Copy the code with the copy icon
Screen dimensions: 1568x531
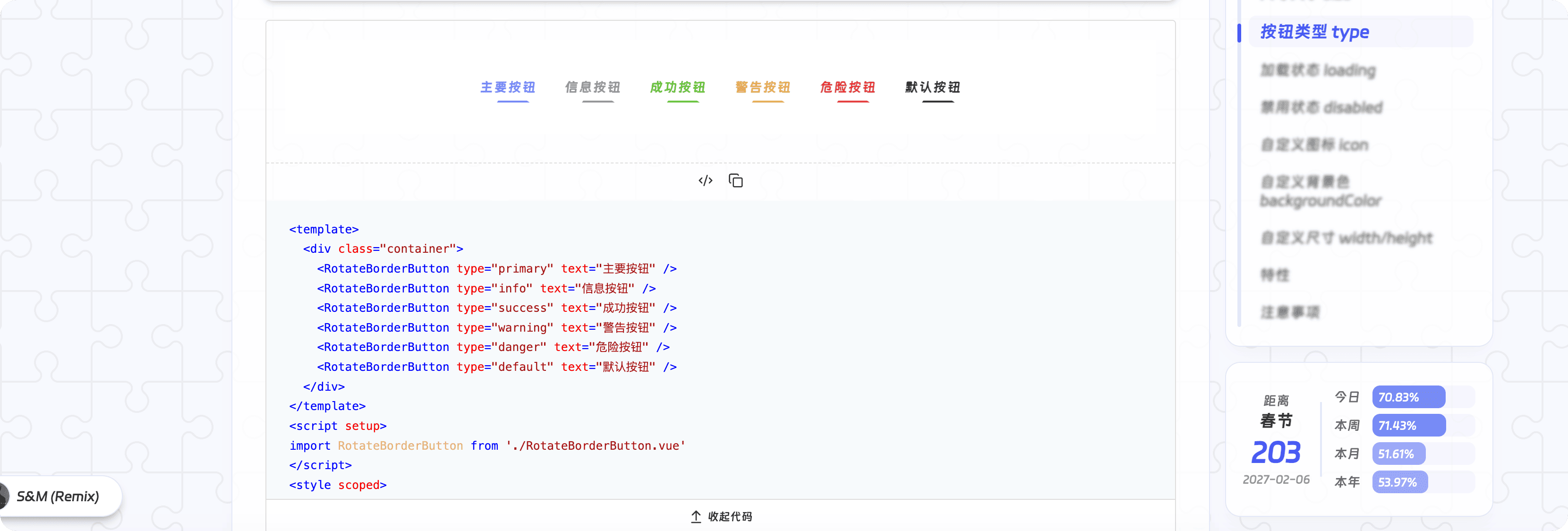click(736, 180)
